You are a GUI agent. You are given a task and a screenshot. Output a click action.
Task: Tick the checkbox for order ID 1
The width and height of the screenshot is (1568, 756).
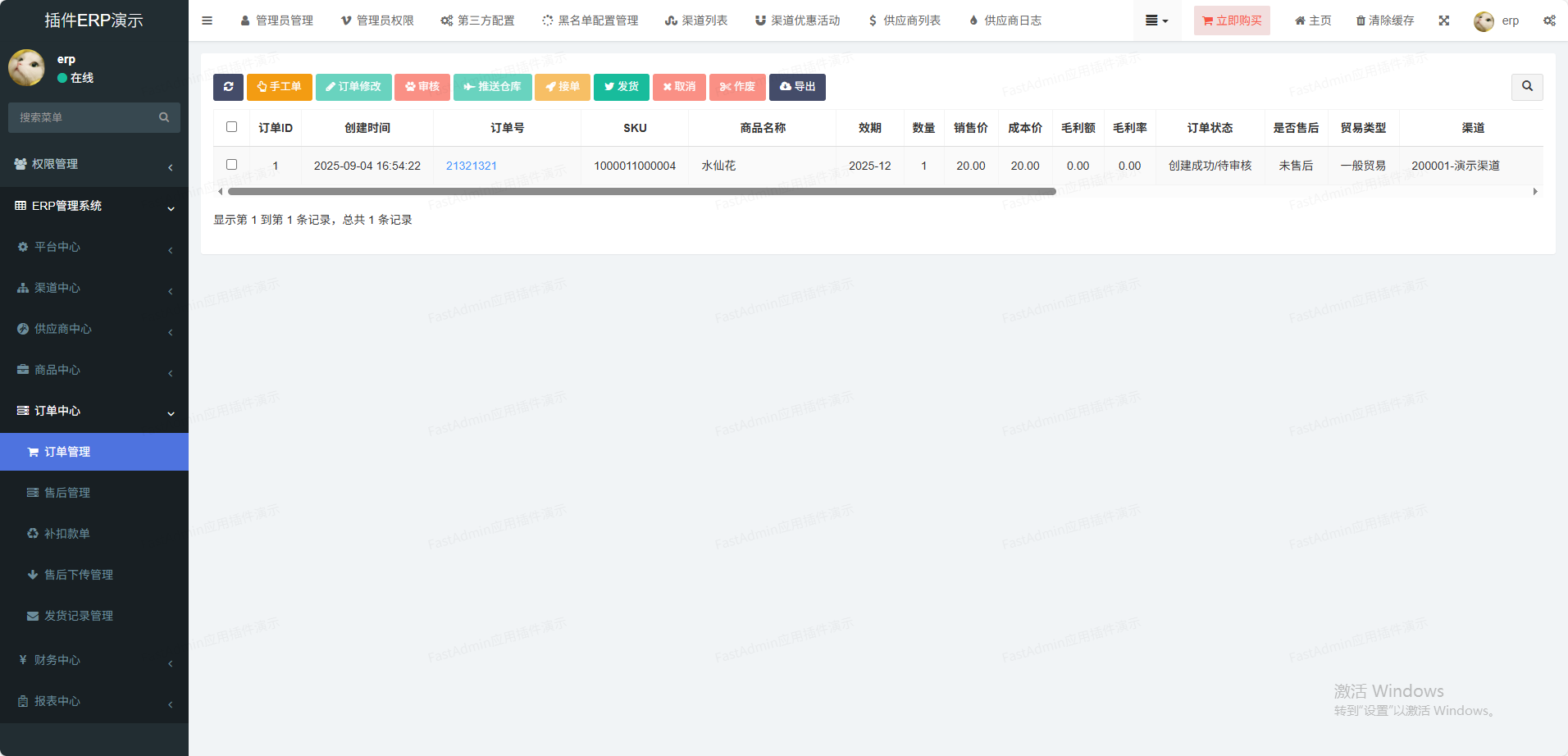(231, 165)
